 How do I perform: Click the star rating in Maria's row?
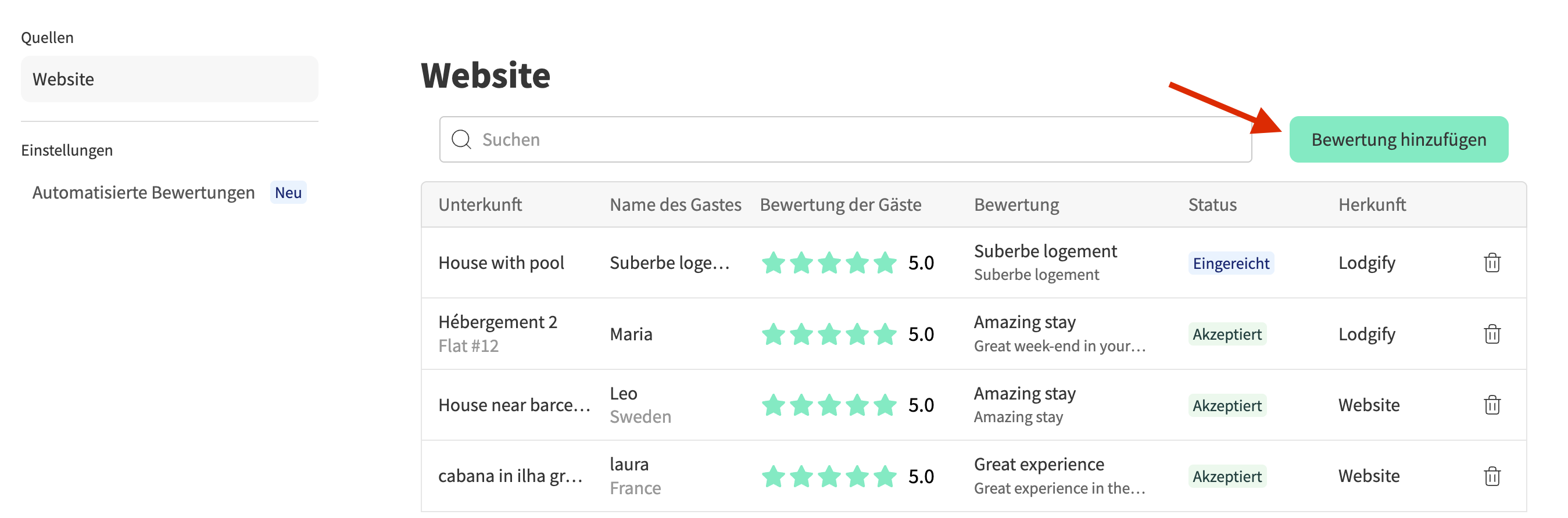tap(829, 334)
